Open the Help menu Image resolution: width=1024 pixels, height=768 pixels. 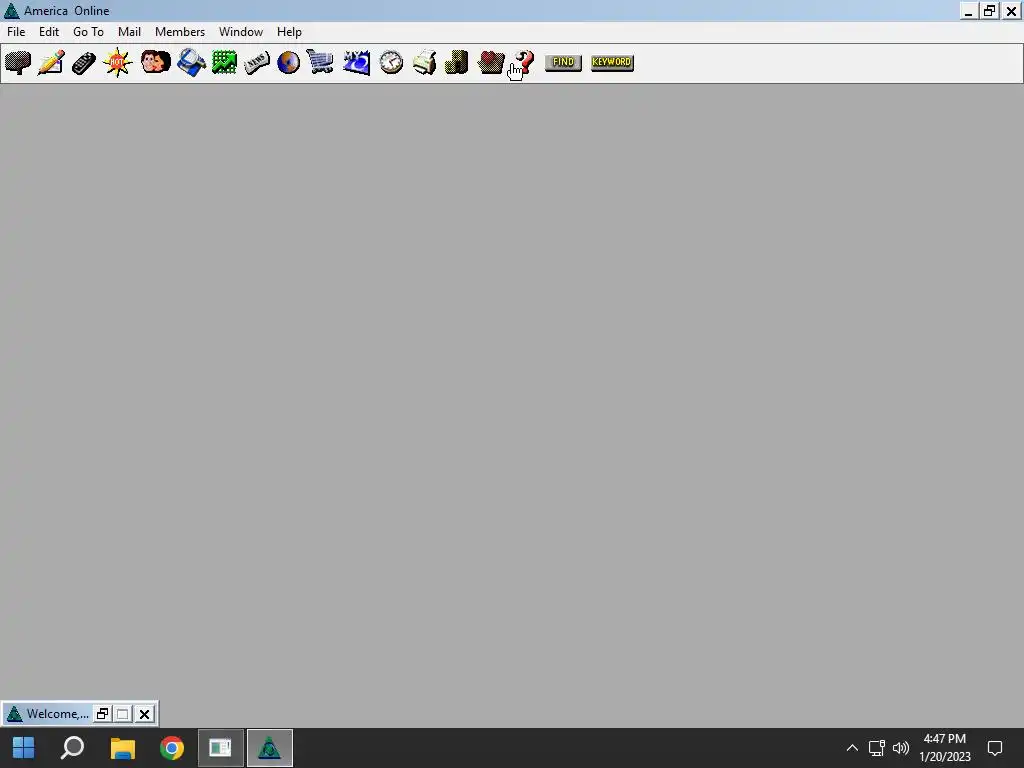coord(289,32)
